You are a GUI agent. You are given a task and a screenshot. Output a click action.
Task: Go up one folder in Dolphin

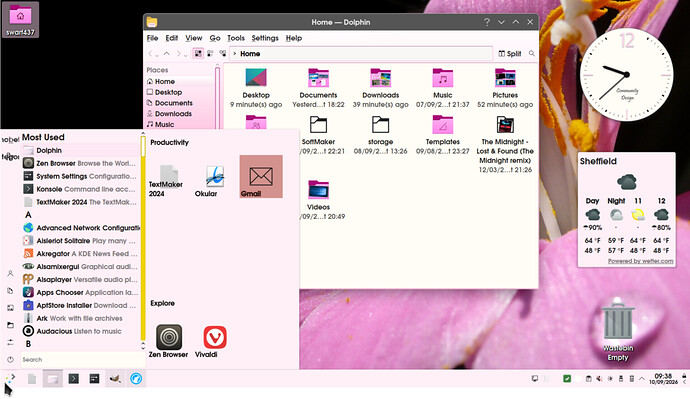point(167,54)
